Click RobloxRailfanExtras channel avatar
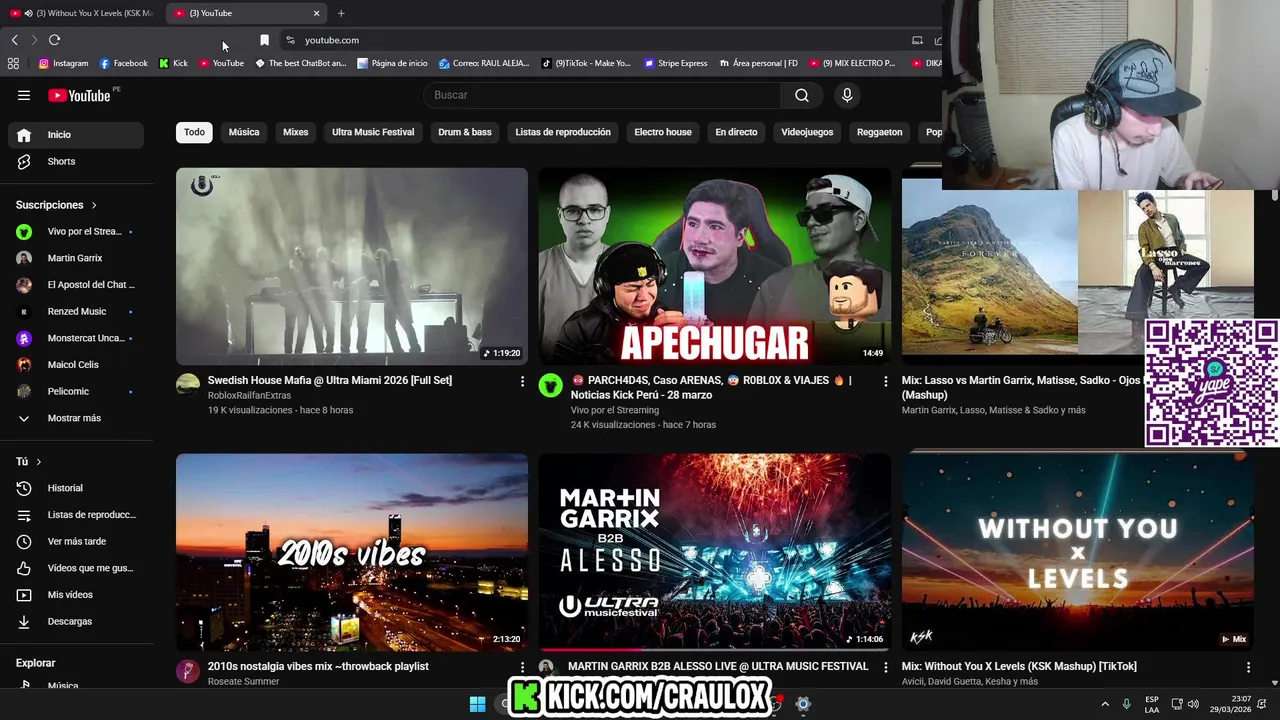The height and width of the screenshot is (720, 1280). pyautogui.click(x=188, y=385)
